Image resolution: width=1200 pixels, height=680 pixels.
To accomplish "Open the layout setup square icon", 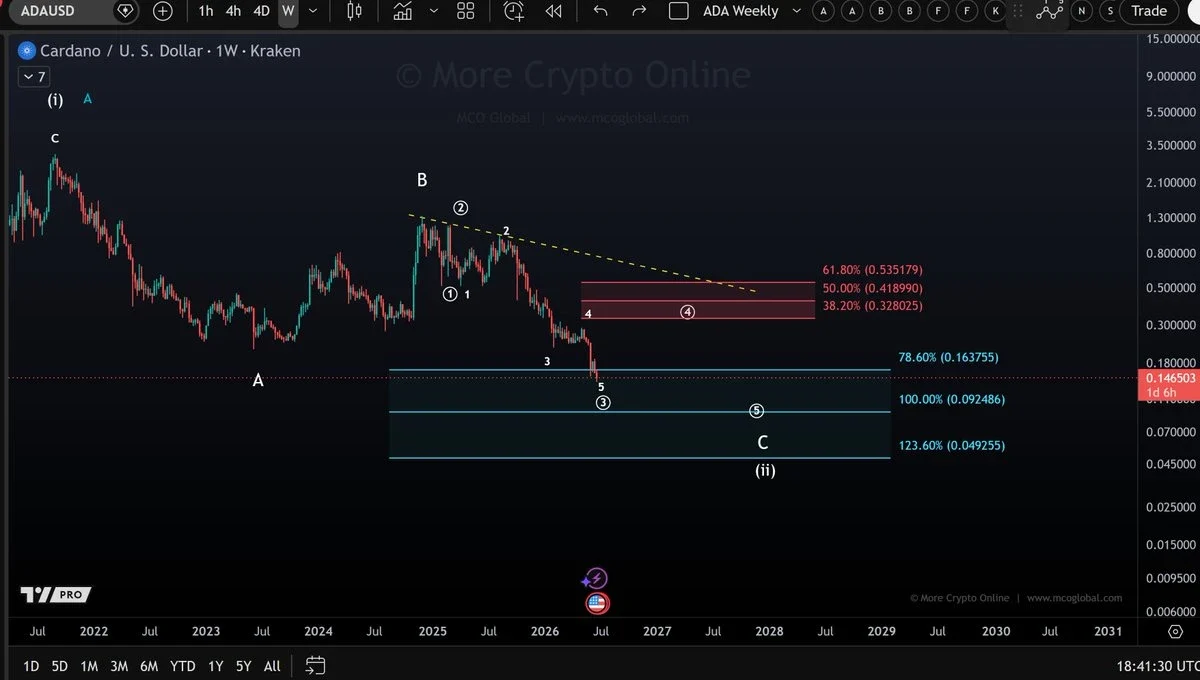I will point(678,11).
